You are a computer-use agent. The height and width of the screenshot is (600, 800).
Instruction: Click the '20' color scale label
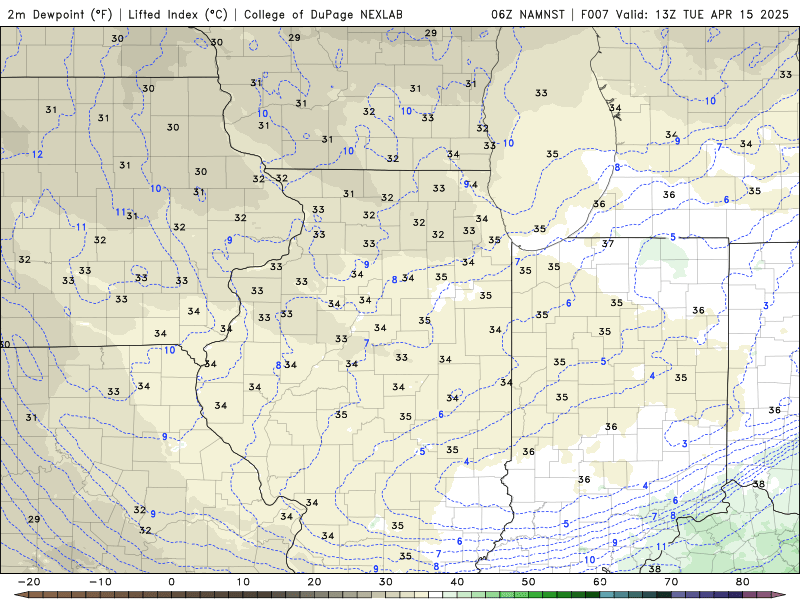click(314, 582)
